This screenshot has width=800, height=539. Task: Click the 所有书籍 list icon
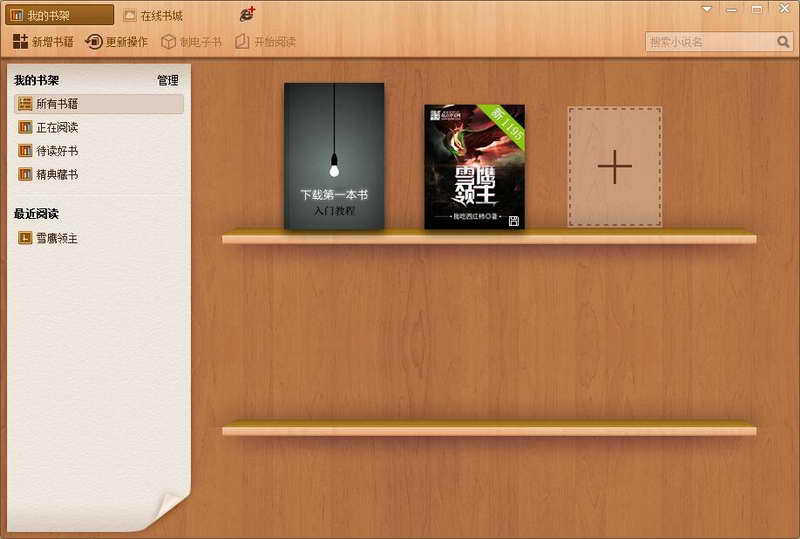25,104
